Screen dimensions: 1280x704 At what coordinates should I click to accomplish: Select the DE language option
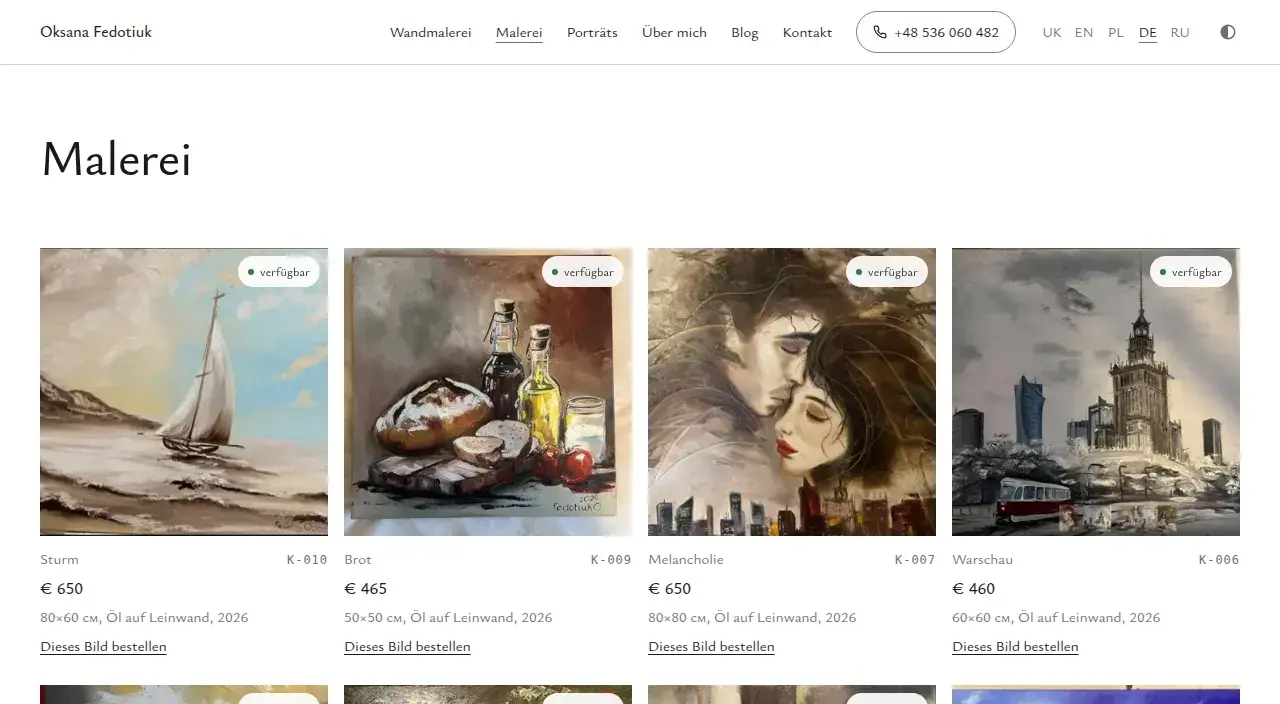[x=1148, y=32]
